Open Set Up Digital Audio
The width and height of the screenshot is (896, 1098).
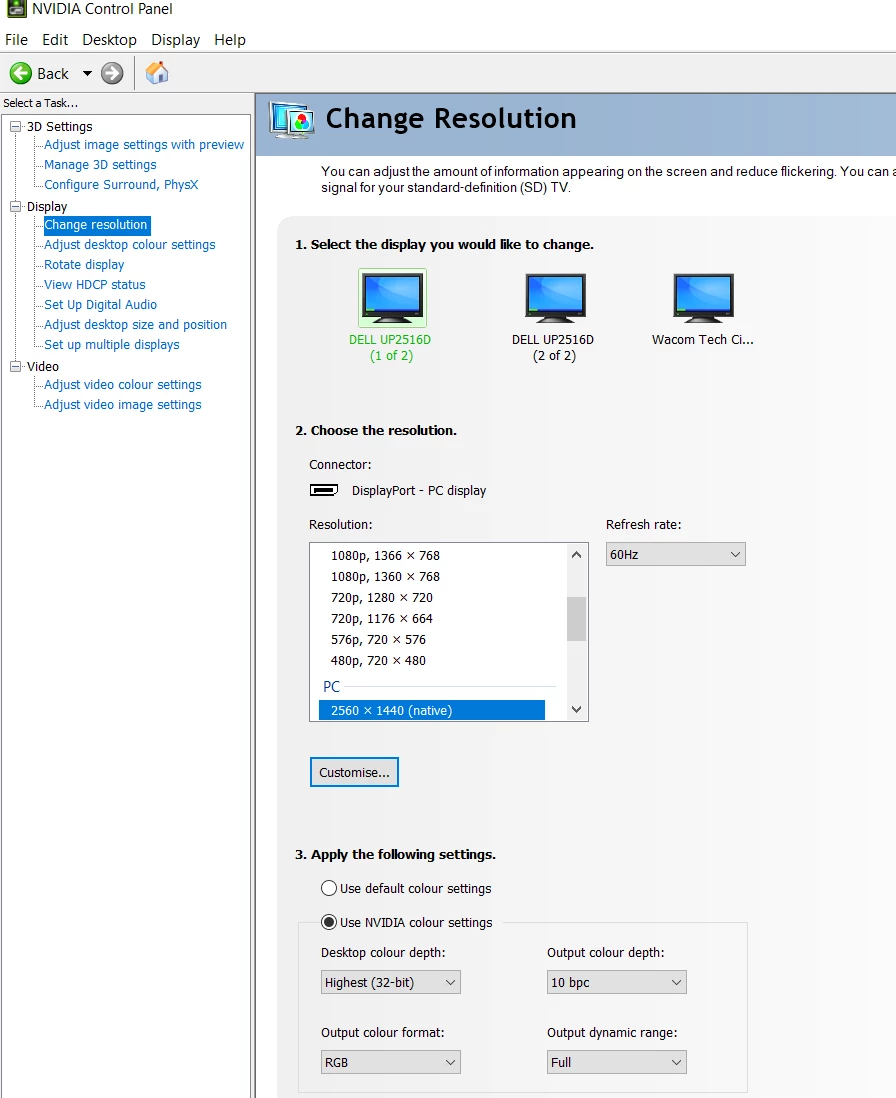click(100, 305)
